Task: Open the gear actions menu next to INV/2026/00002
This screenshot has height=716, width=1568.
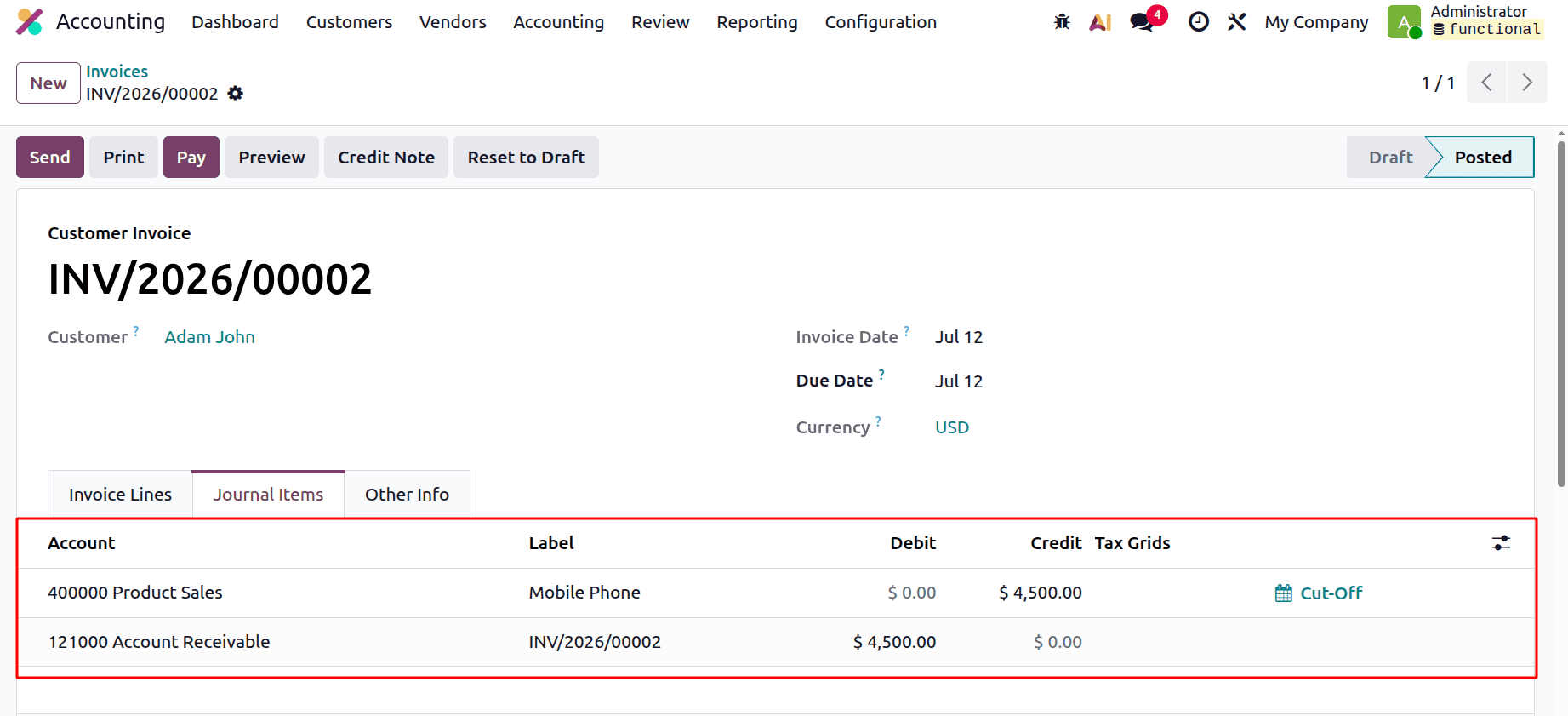Action: coord(236,94)
